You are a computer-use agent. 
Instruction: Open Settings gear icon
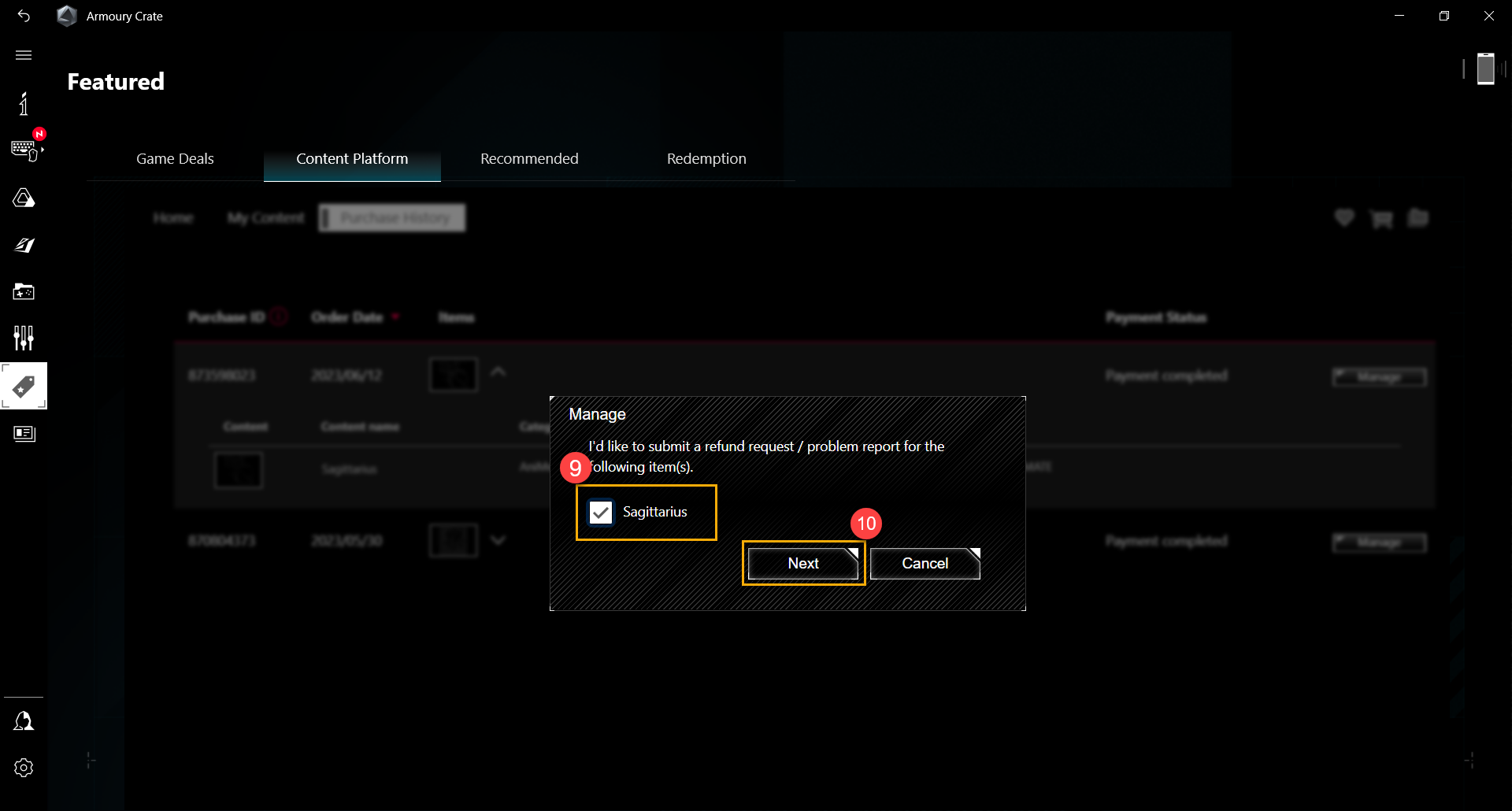24,768
